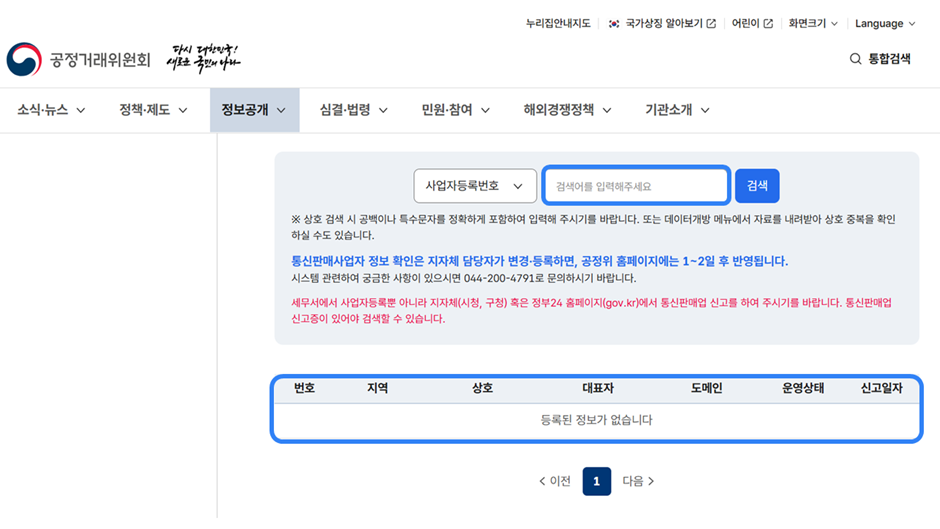Screen dimensions: 940x529
Task: Click external link icon beside 어린이
Action: tap(768, 23)
